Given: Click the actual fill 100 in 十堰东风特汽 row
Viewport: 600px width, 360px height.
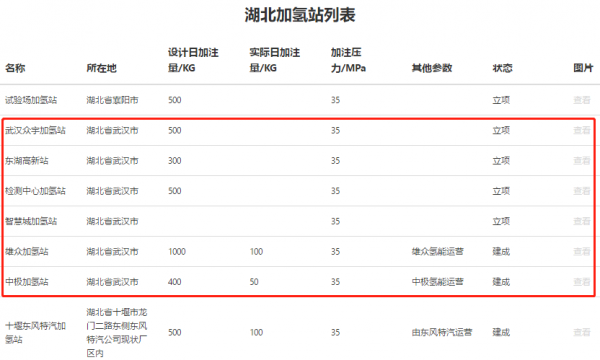Looking at the screenshot, I should (x=256, y=332).
